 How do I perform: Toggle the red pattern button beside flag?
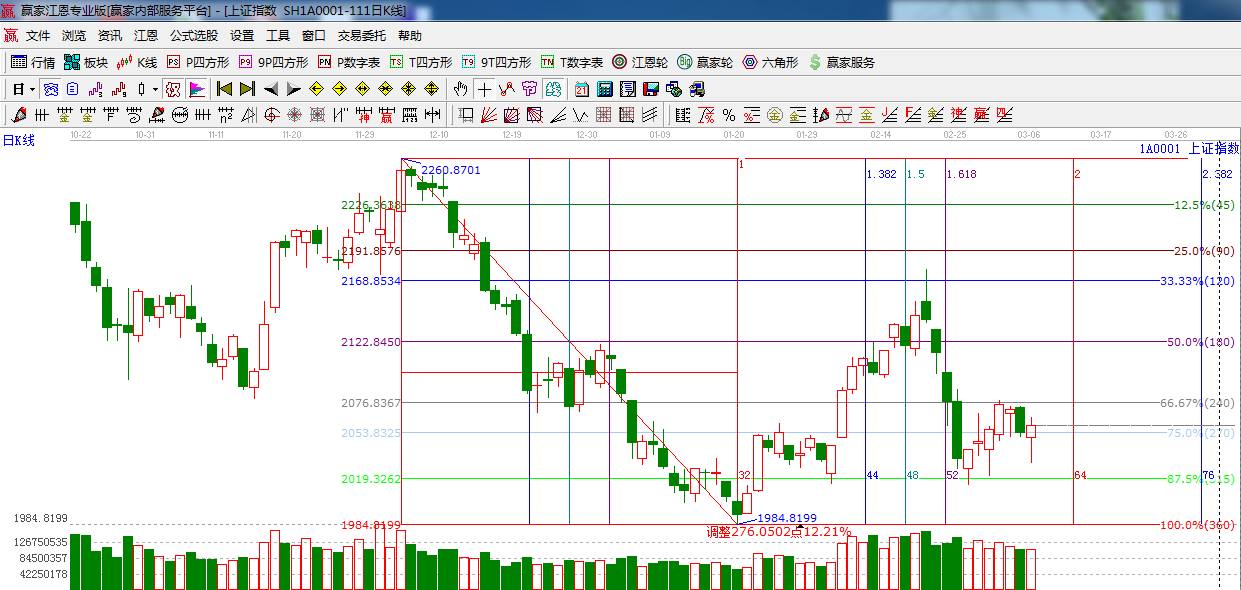[174, 89]
